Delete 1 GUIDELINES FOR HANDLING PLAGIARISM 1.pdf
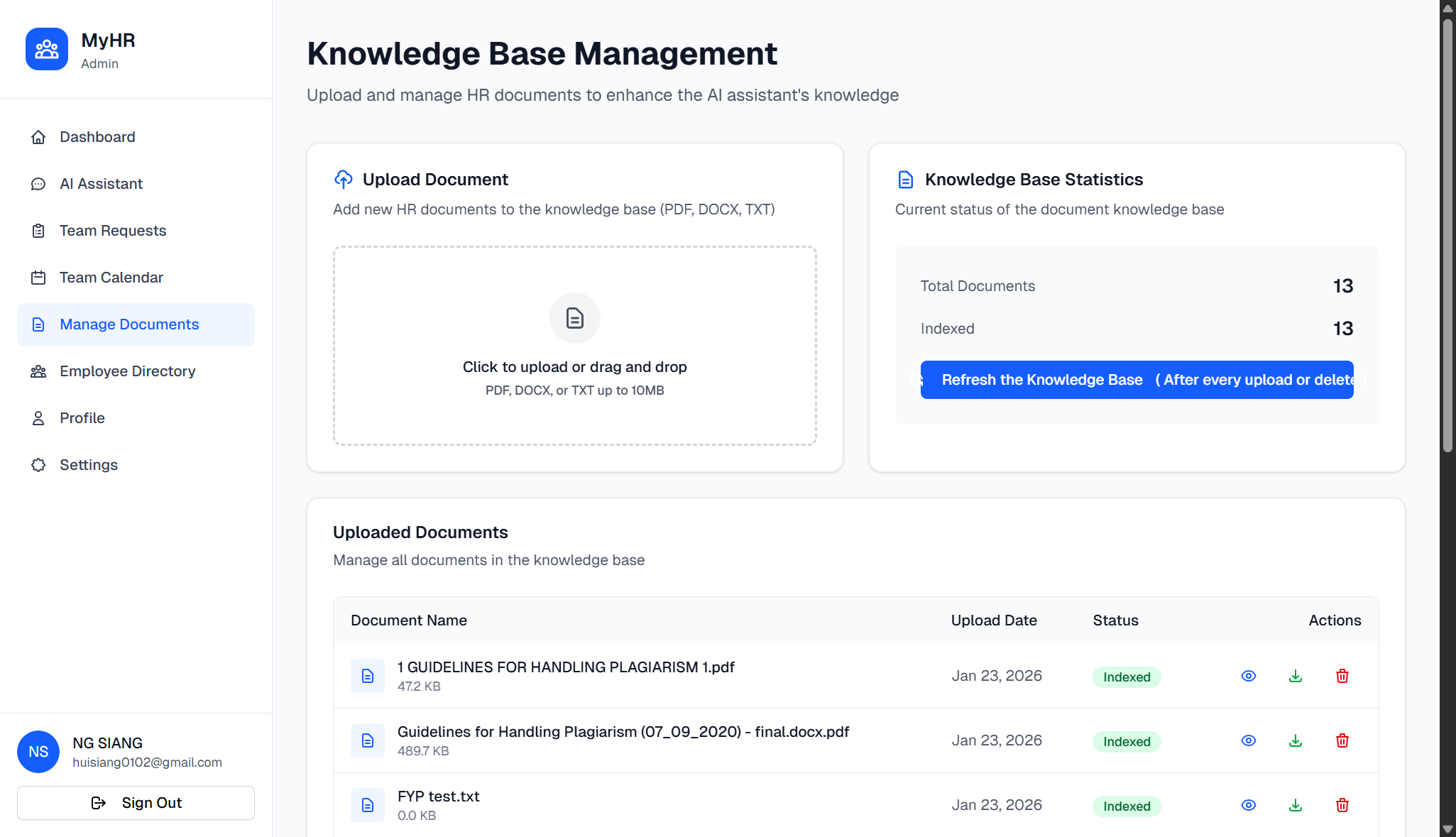 1342,676
